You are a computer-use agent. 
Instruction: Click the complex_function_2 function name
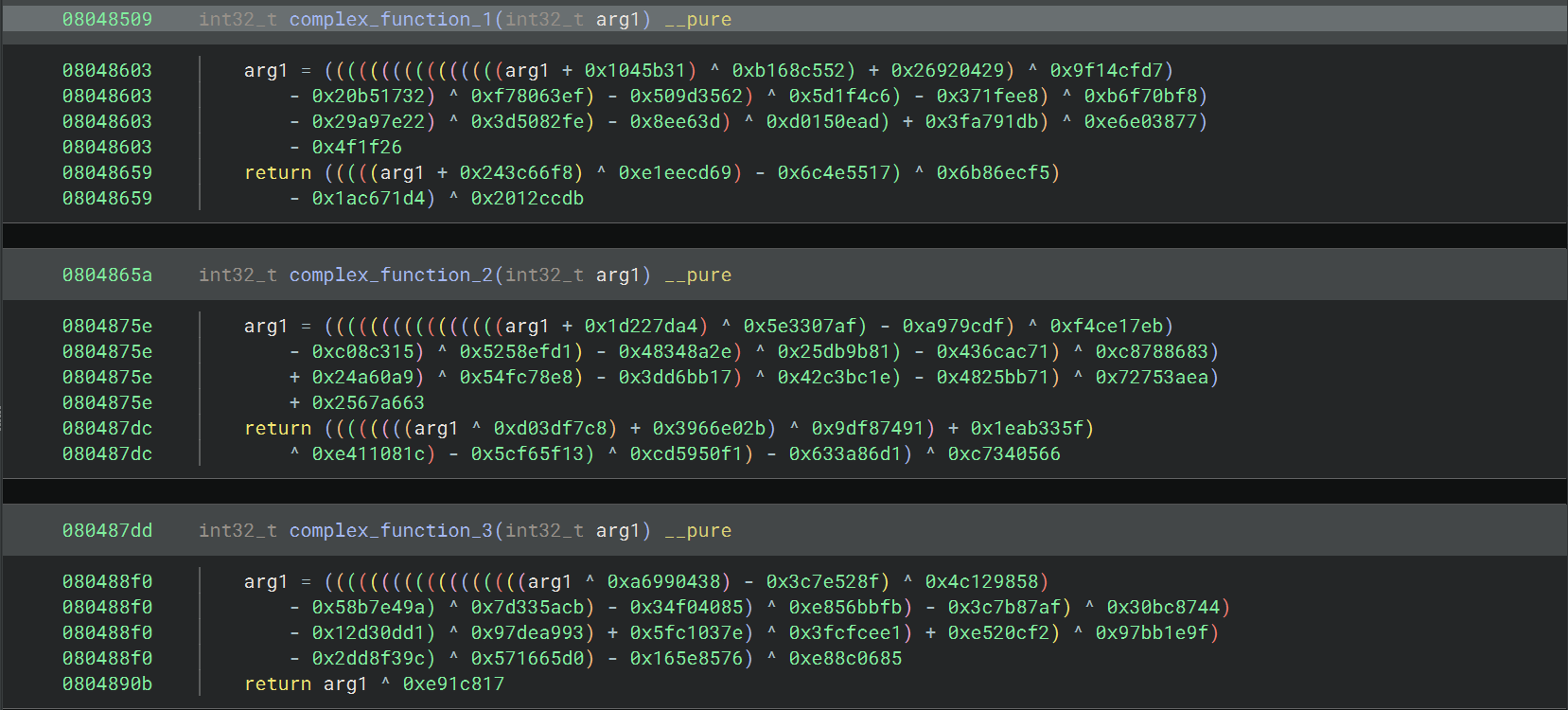(x=391, y=275)
